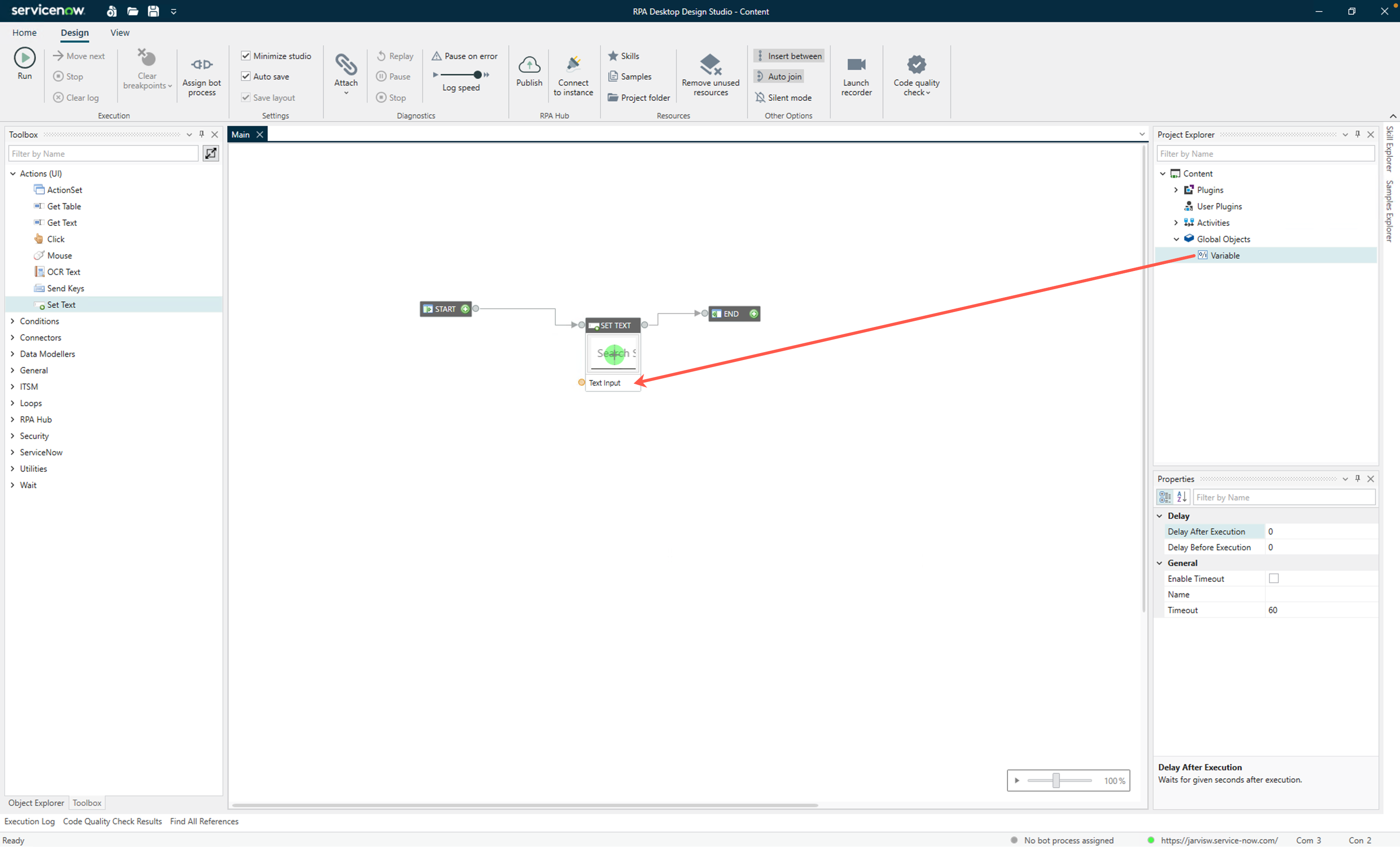Open the Samples item in Resources
Screen dimensions: 1400x847
pos(630,76)
